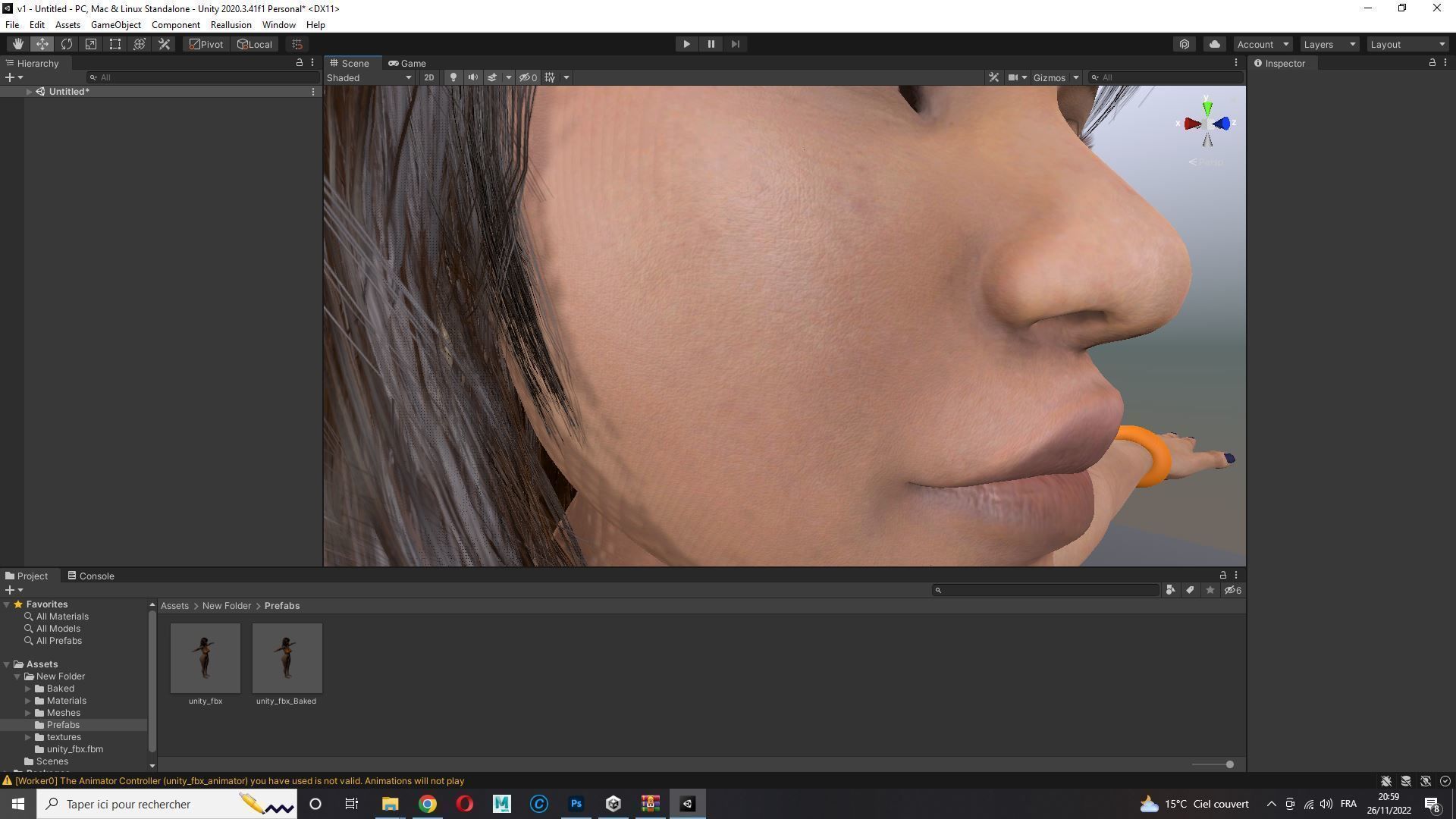Collapse the New Folder tree item
The height and width of the screenshot is (819, 1456).
[17, 676]
